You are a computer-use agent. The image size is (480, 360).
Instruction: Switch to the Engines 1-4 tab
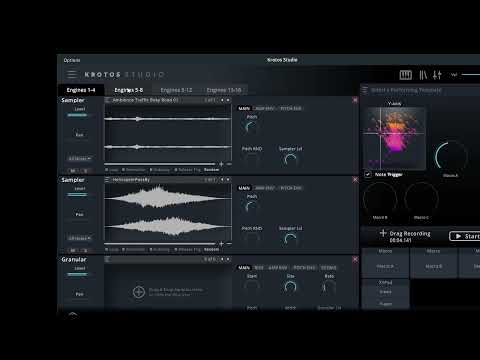[x=81, y=90]
